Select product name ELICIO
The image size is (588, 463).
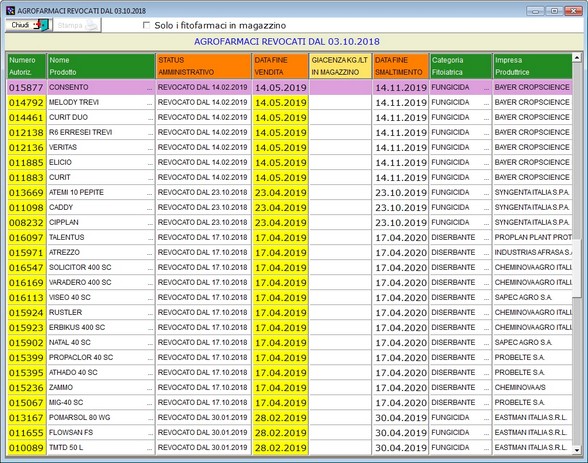coord(60,162)
